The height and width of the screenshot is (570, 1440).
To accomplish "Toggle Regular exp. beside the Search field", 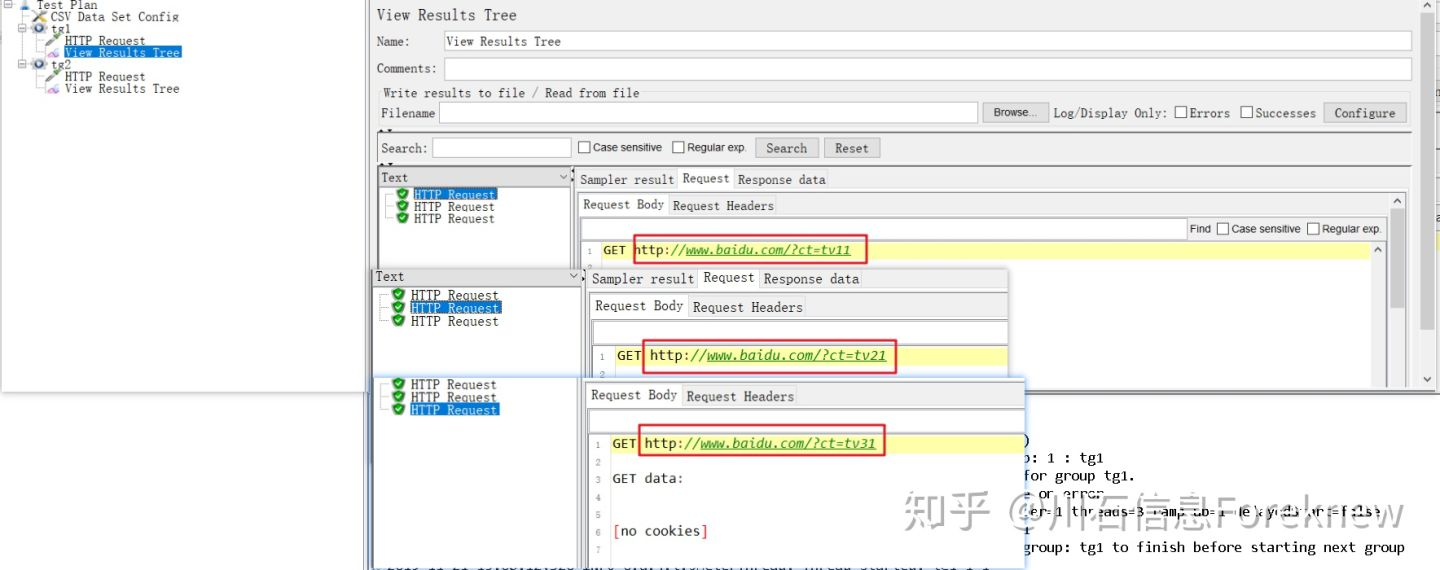I will pos(678,147).
